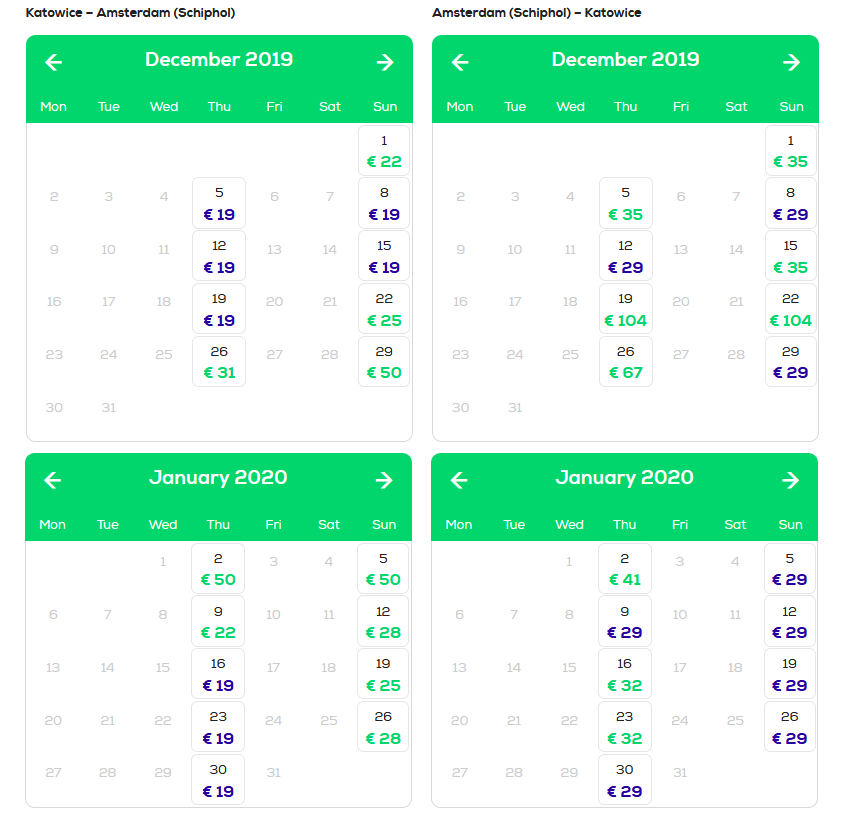Choose December 26 return flight at €67

point(625,362)
